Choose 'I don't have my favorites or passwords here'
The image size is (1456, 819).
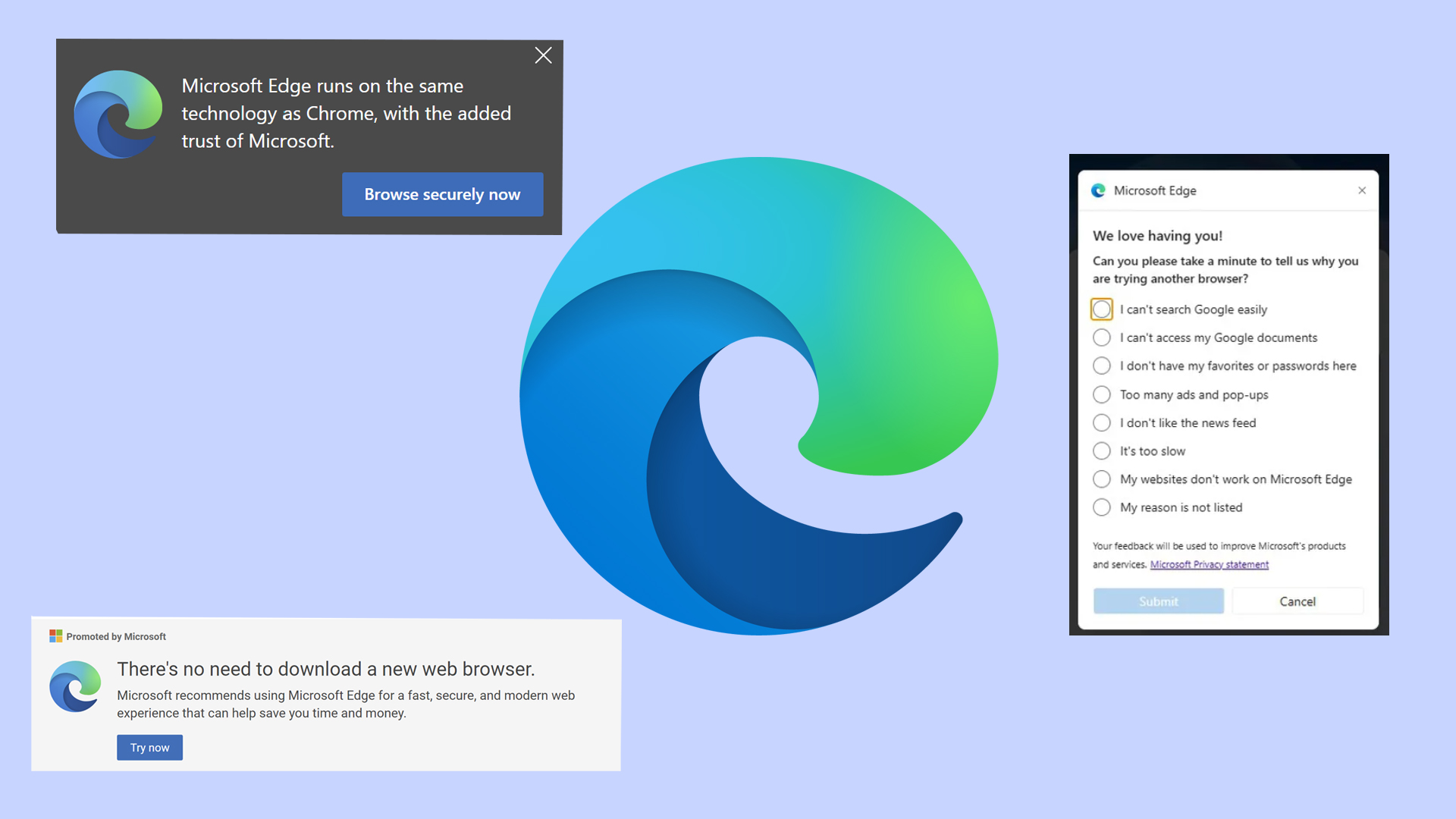tap(1101, 366)
